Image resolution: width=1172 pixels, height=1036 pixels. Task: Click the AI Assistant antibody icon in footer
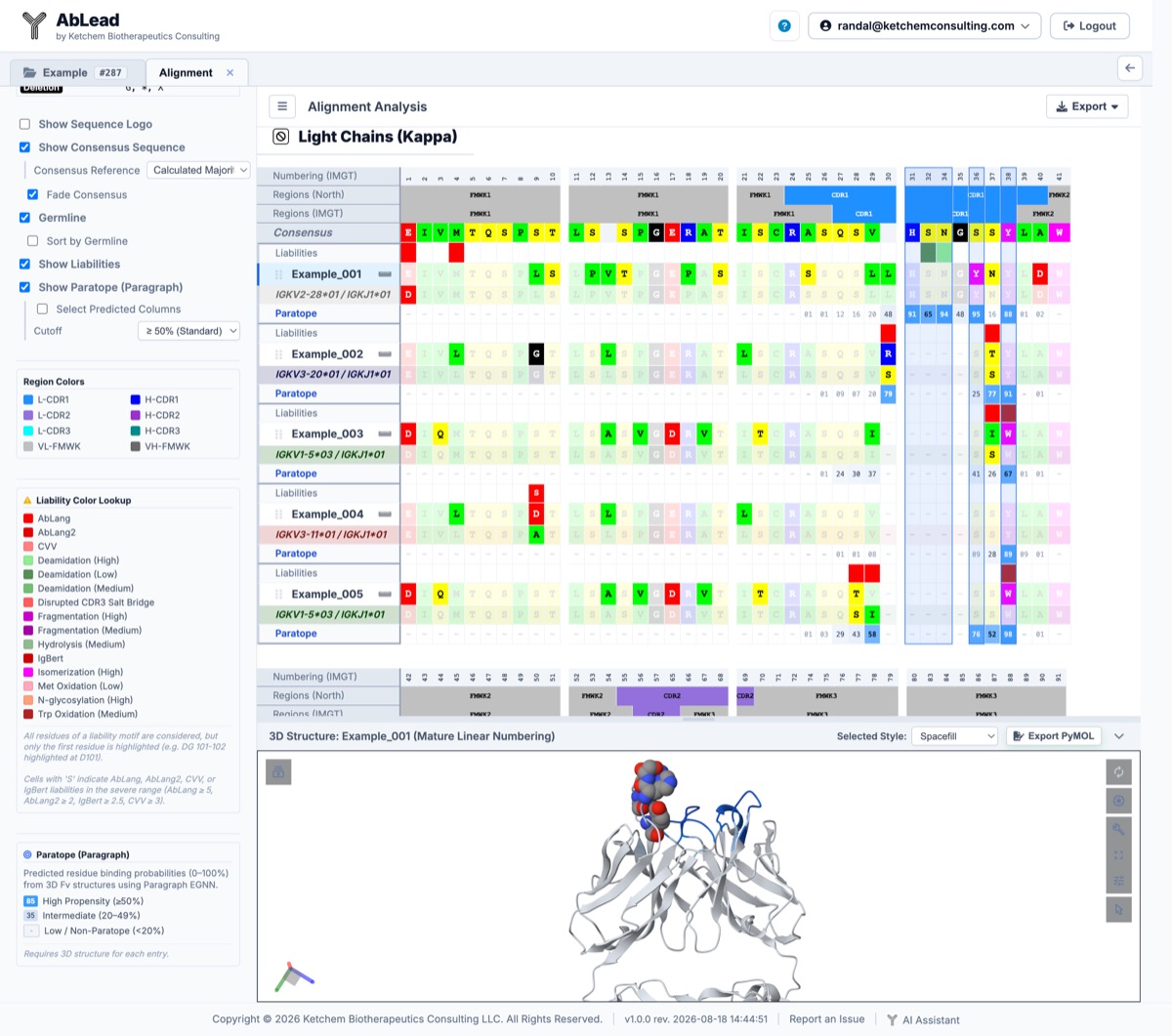[892, 1019]
